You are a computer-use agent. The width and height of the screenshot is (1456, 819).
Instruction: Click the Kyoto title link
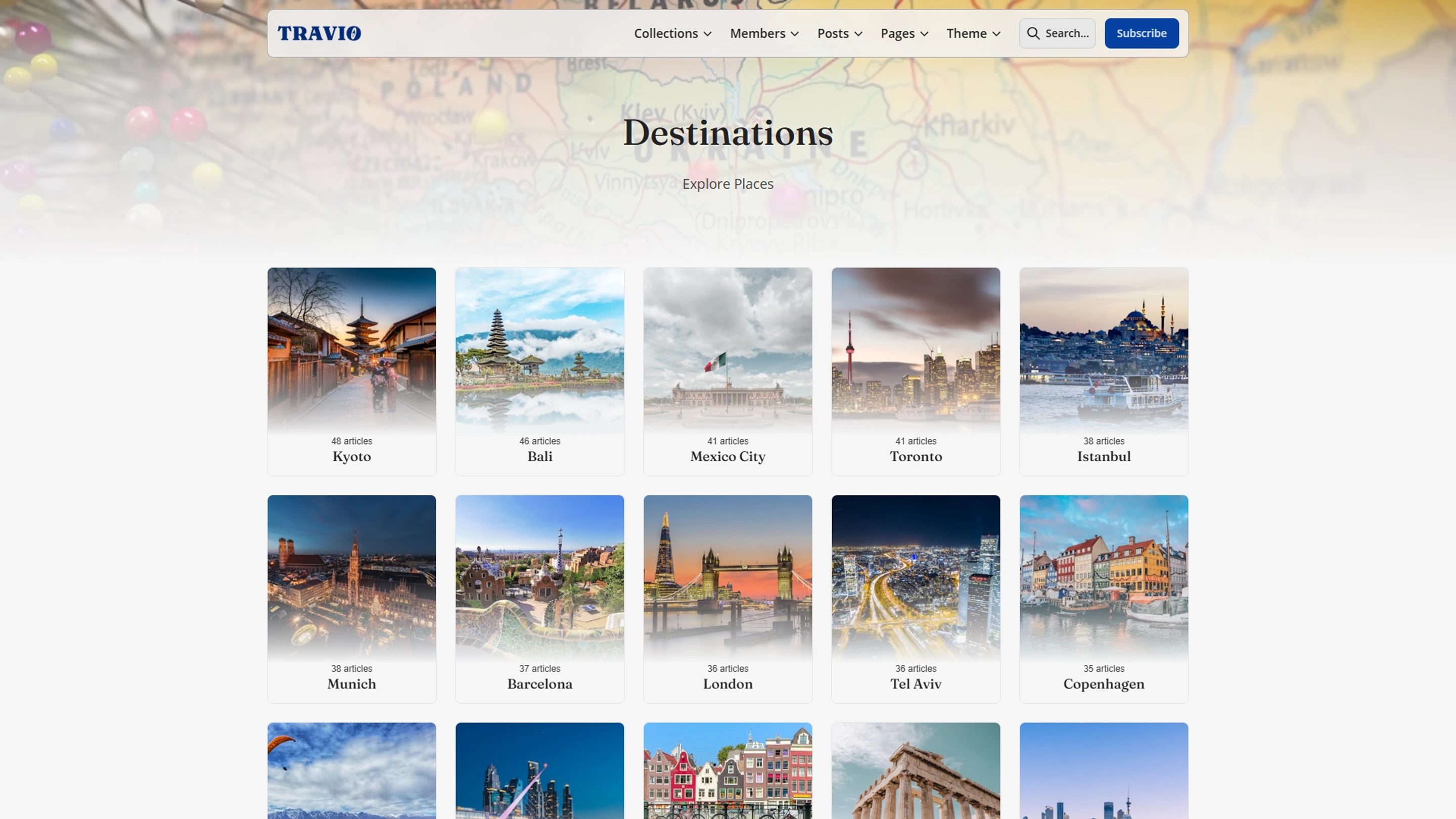point(351,457)
